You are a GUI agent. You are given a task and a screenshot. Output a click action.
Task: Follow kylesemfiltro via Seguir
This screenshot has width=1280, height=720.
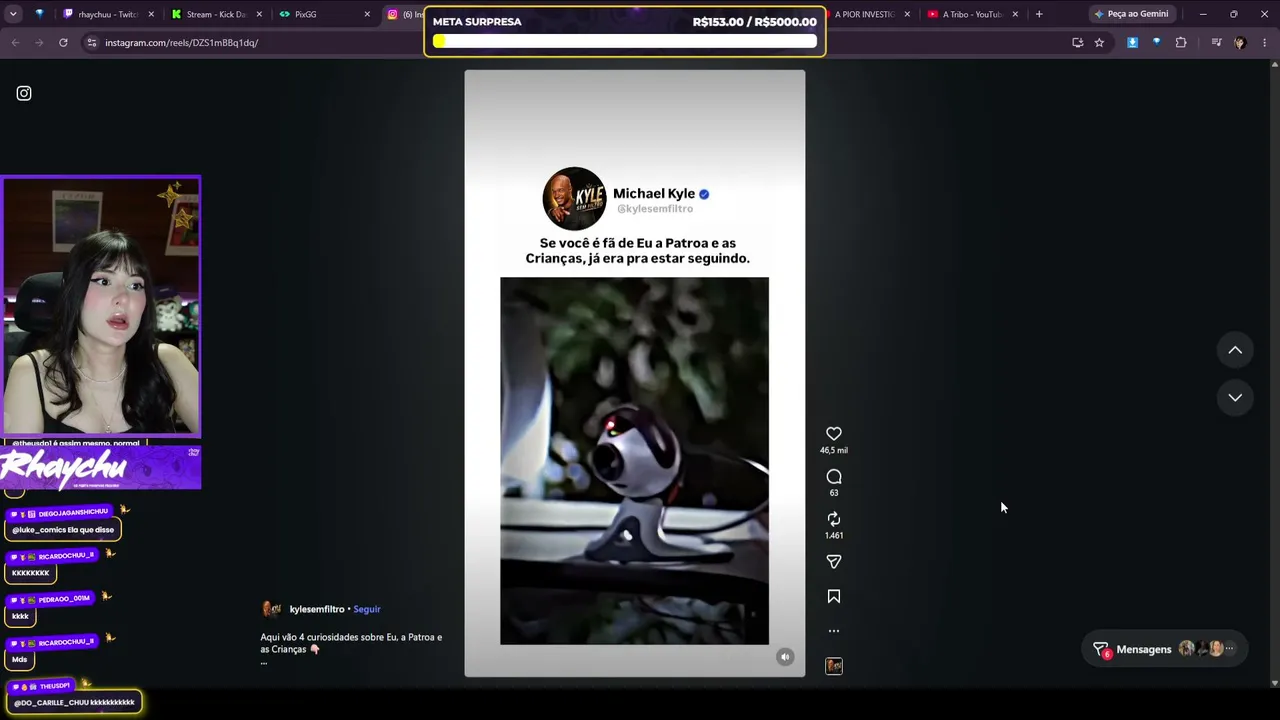click(x=367, y=609)
